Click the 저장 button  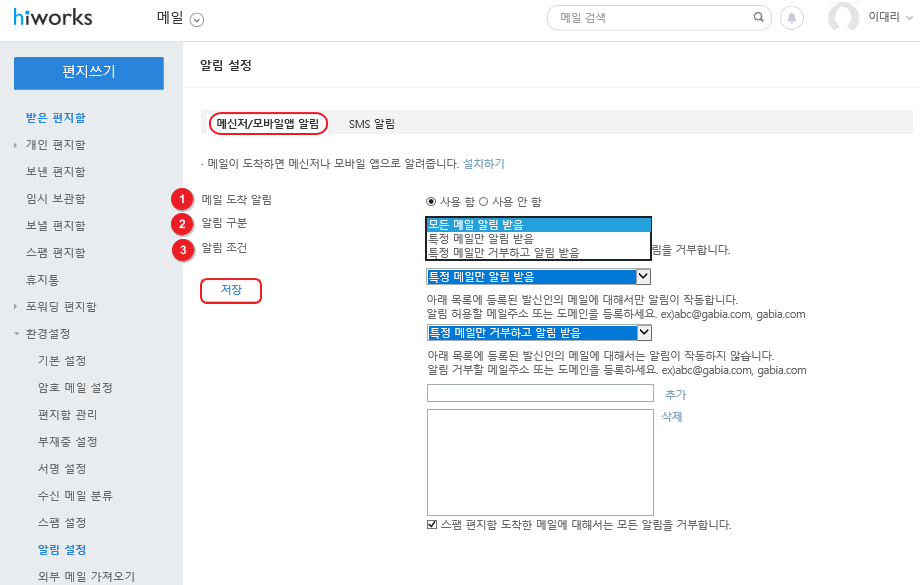coord(231,290)
